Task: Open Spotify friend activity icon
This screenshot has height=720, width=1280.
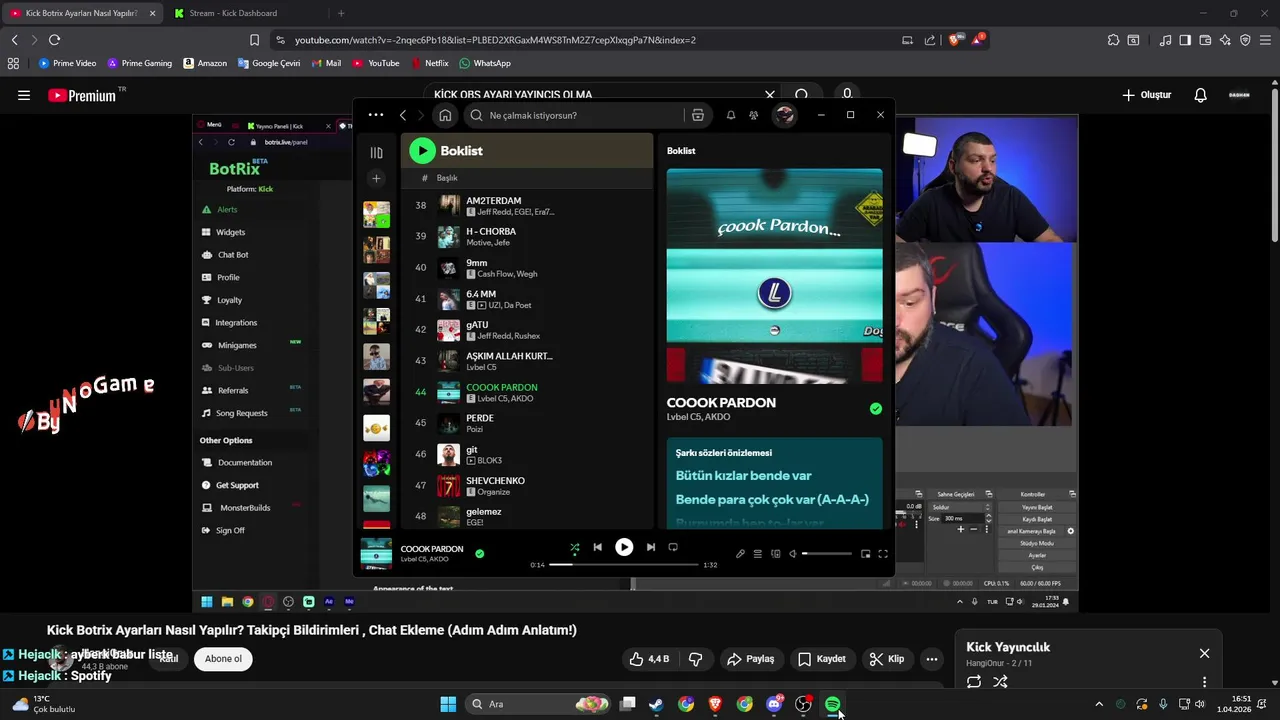Action: [754, 115]
